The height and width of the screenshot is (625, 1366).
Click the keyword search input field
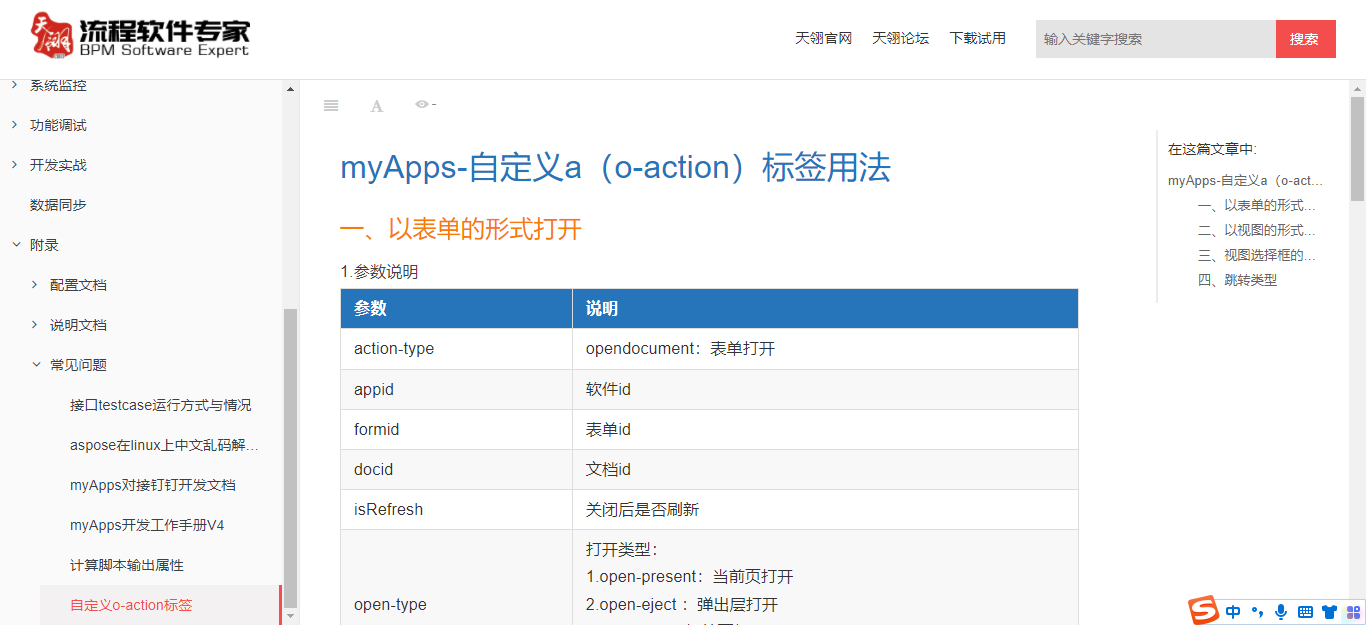[1156, 39]
